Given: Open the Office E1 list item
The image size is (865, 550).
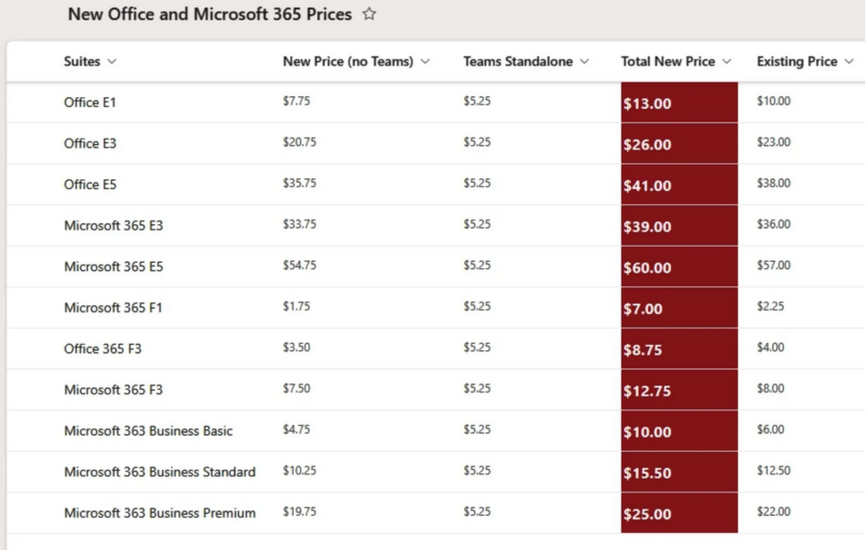Looking at the screenshot, I should pos(90,103).
